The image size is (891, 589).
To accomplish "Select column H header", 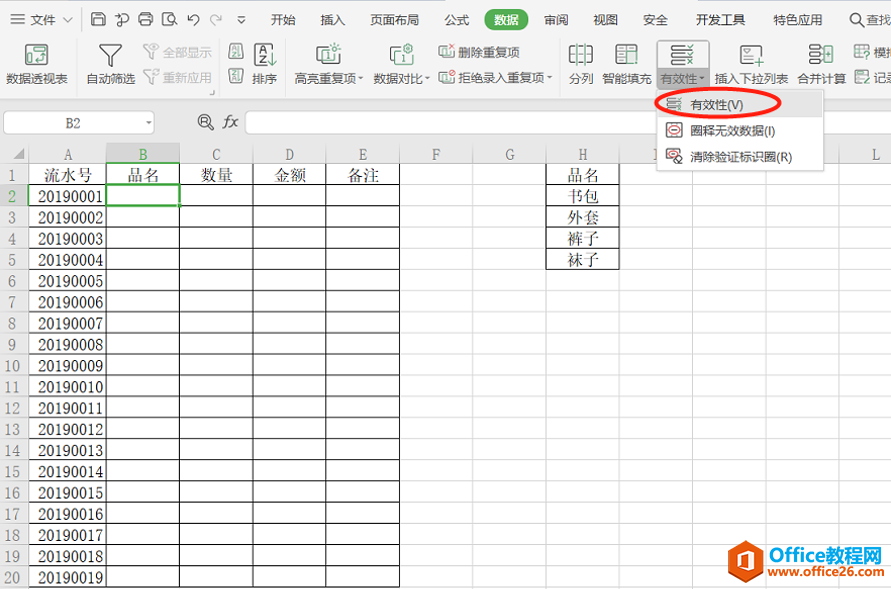I will (x=582, y=154).
